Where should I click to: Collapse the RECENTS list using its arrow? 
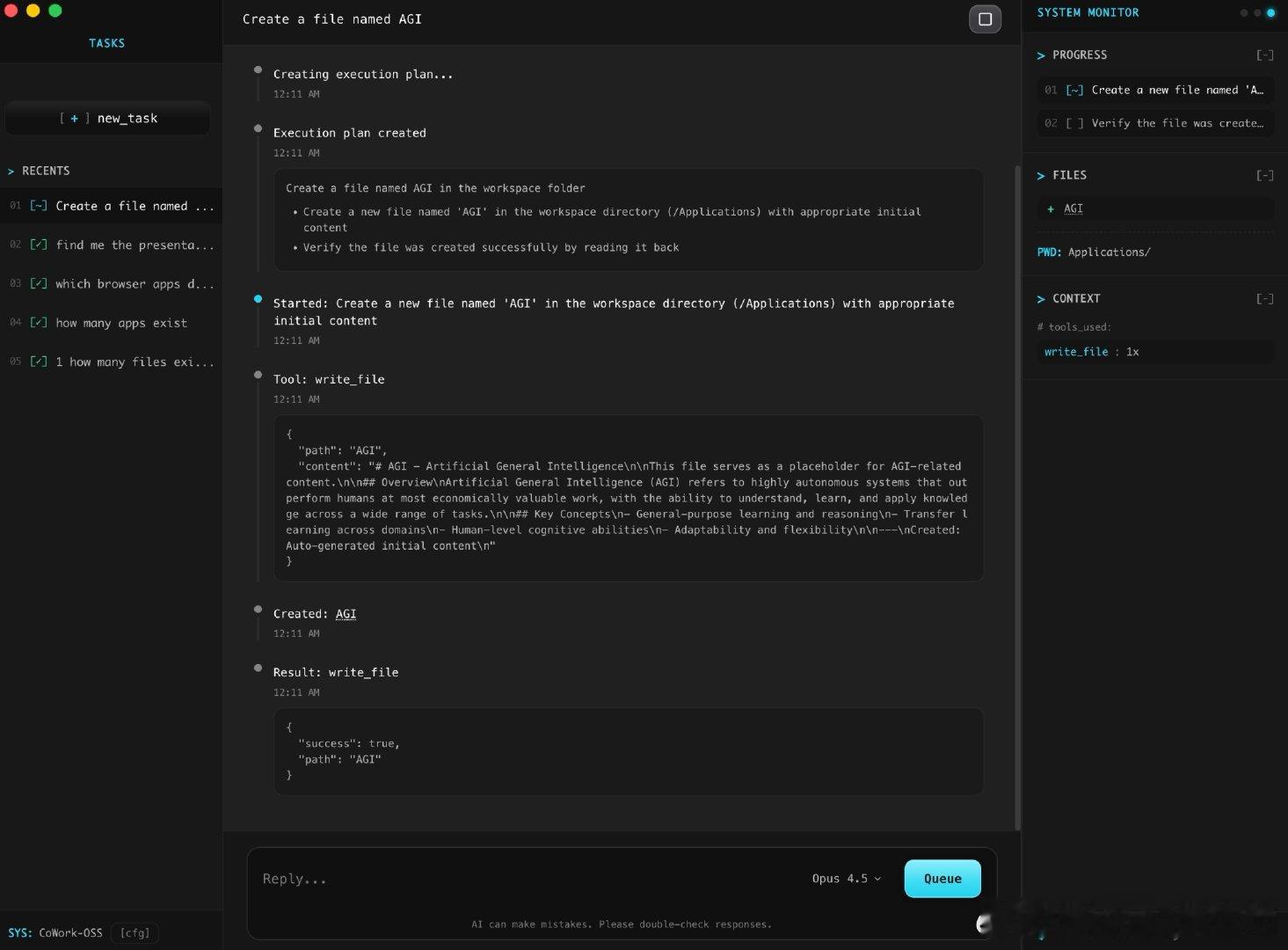tap(11, 172)
